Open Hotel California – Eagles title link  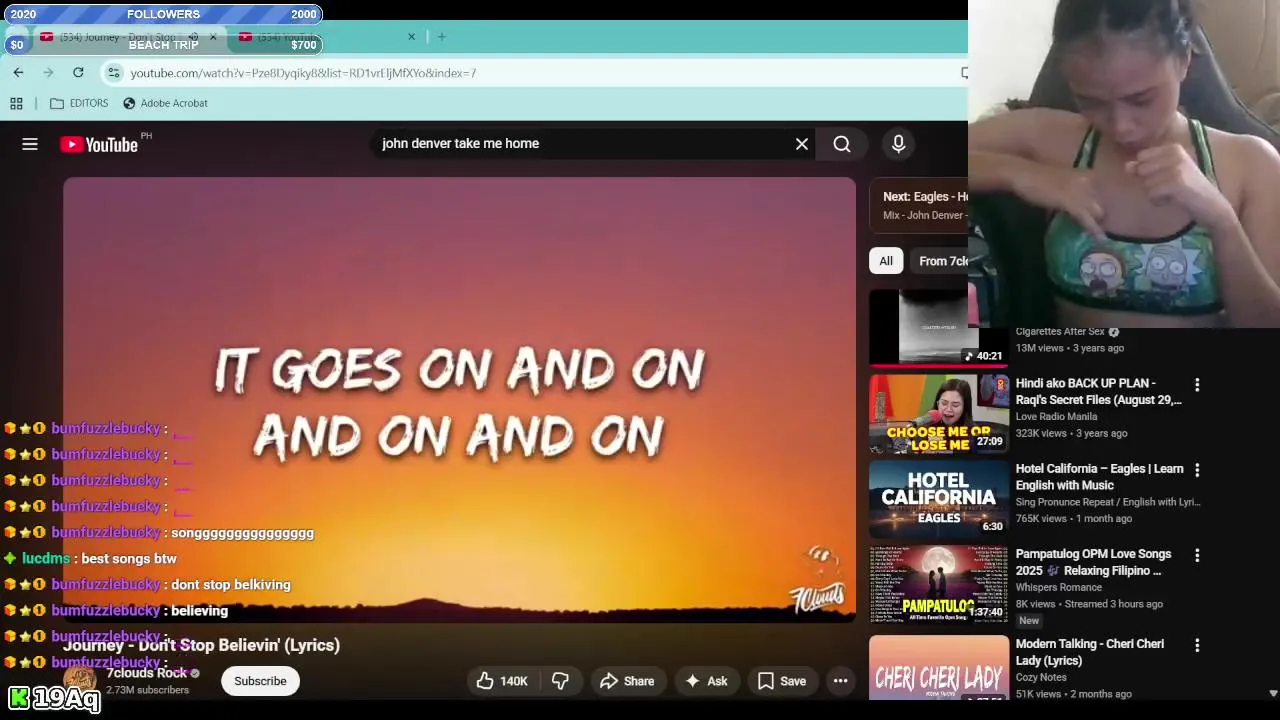click(x=1099, y=477)
